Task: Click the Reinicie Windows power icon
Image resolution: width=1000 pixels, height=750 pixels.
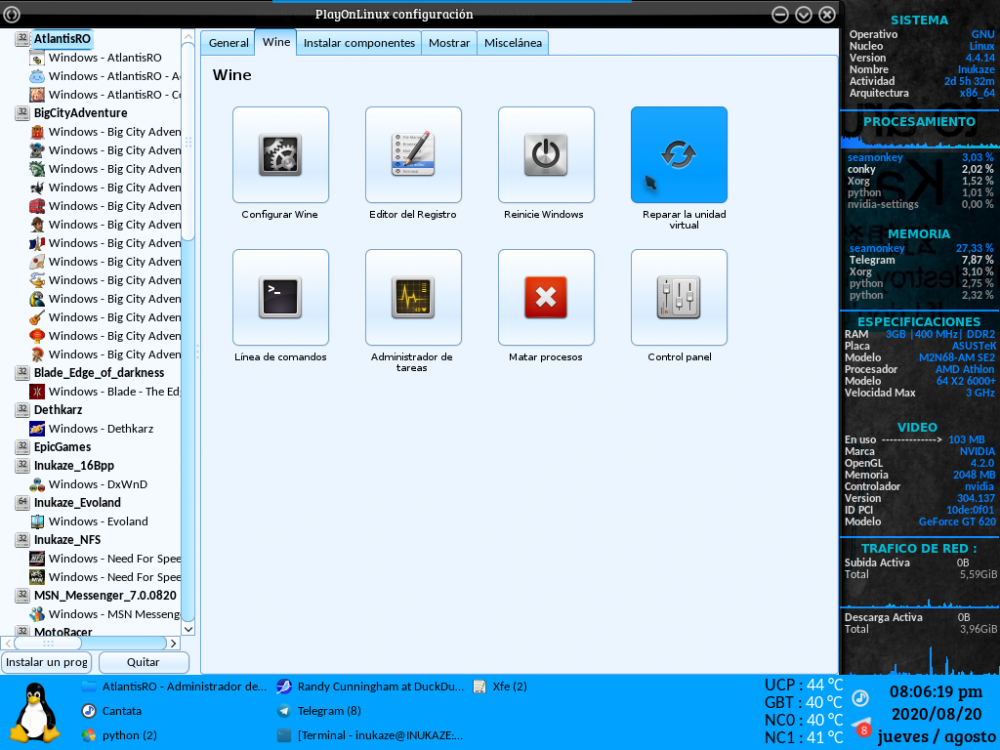Action: 546,155
